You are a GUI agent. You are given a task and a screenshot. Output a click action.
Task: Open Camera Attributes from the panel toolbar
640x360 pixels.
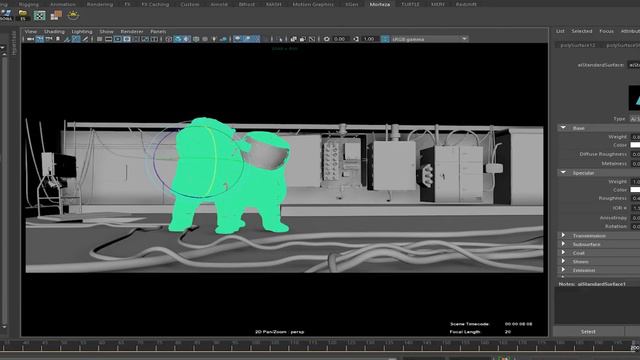(x=49, y=39)
